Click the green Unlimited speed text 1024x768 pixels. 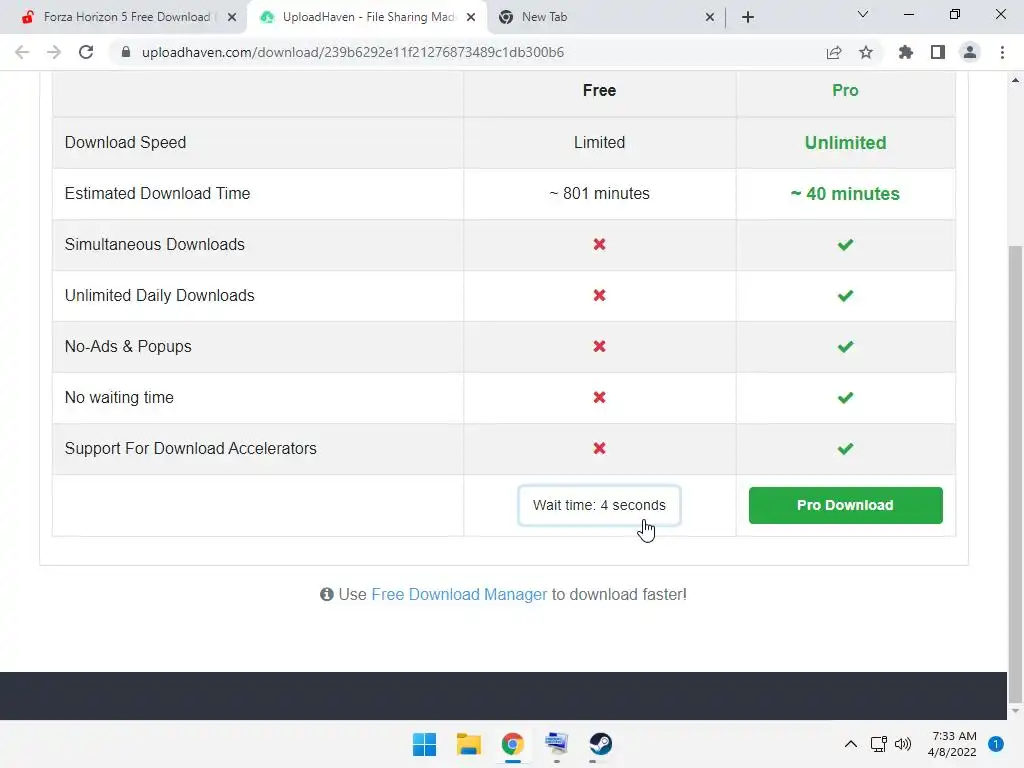845,142
